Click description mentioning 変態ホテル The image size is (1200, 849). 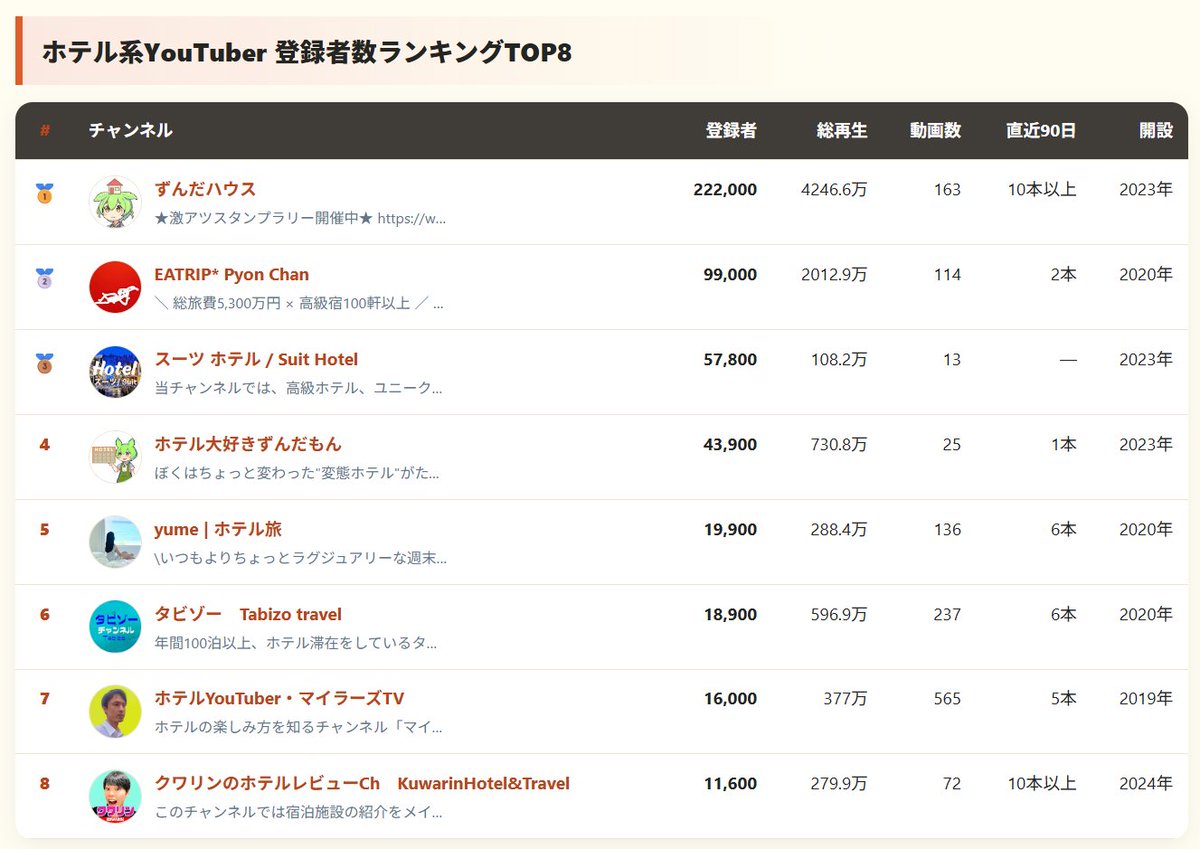click(297, 473)
